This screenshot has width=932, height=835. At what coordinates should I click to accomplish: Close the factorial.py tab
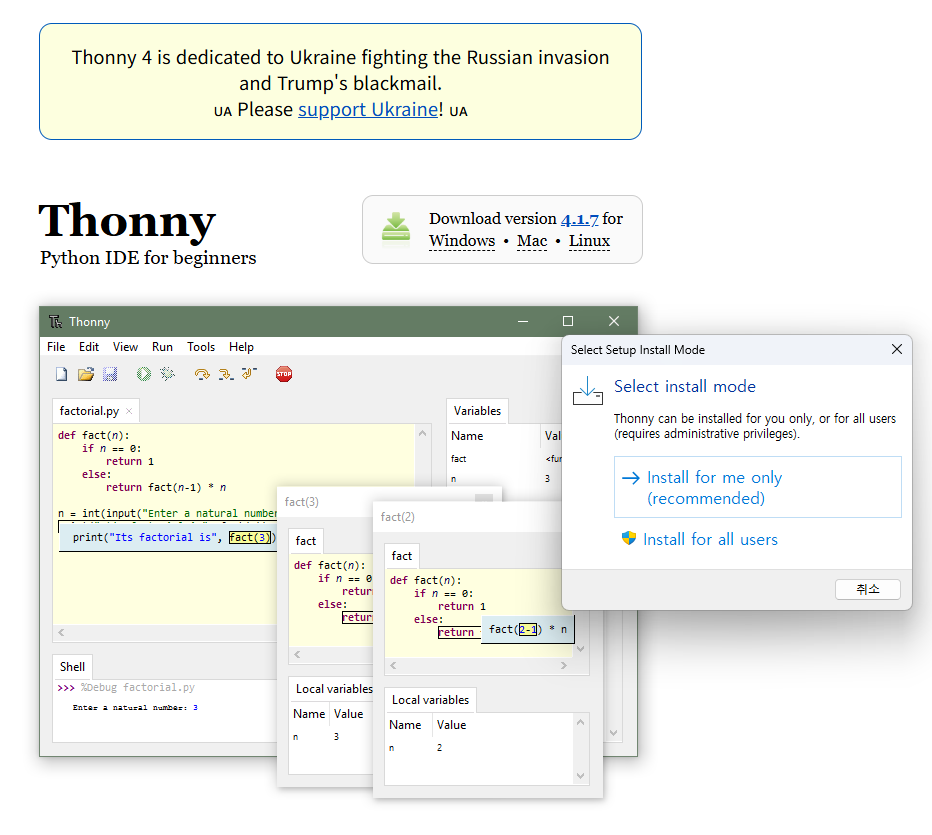tap(129, 411)
